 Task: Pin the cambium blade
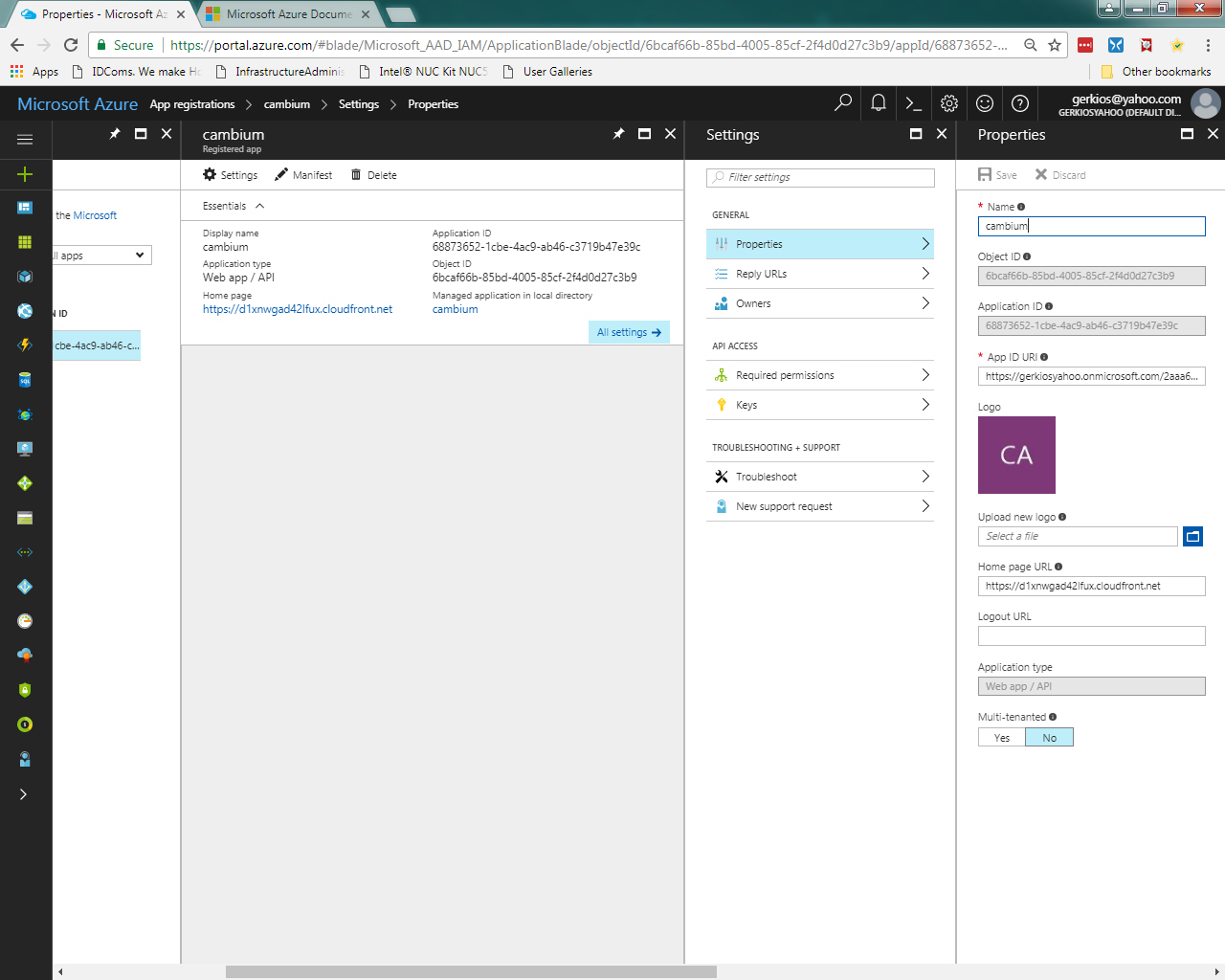[618, 134]
